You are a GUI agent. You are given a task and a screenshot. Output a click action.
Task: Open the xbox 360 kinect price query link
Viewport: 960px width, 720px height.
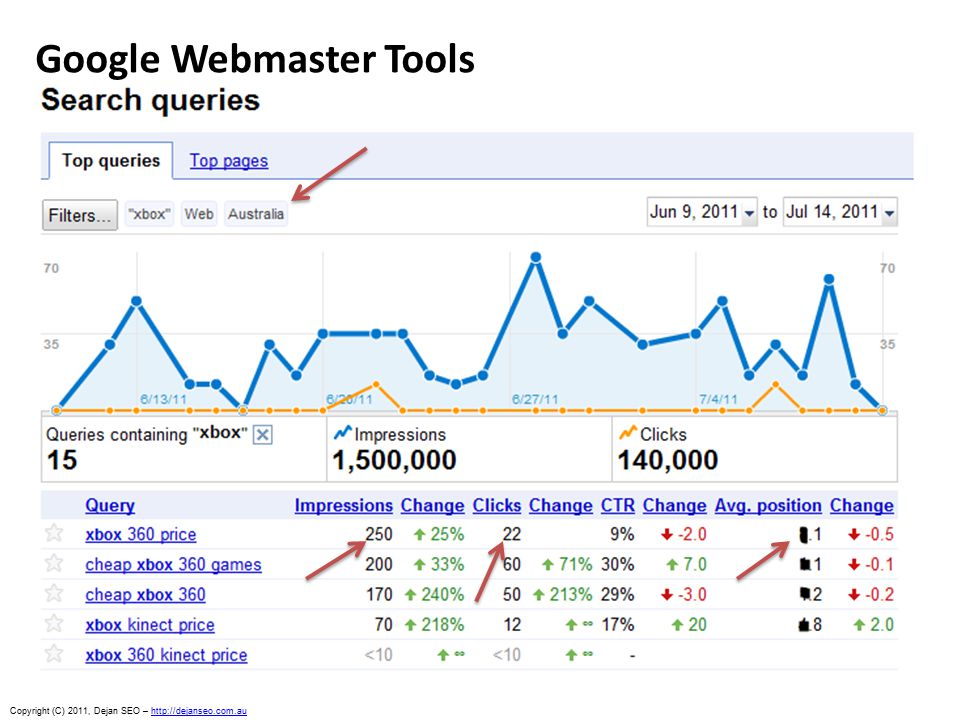point(166,655)
